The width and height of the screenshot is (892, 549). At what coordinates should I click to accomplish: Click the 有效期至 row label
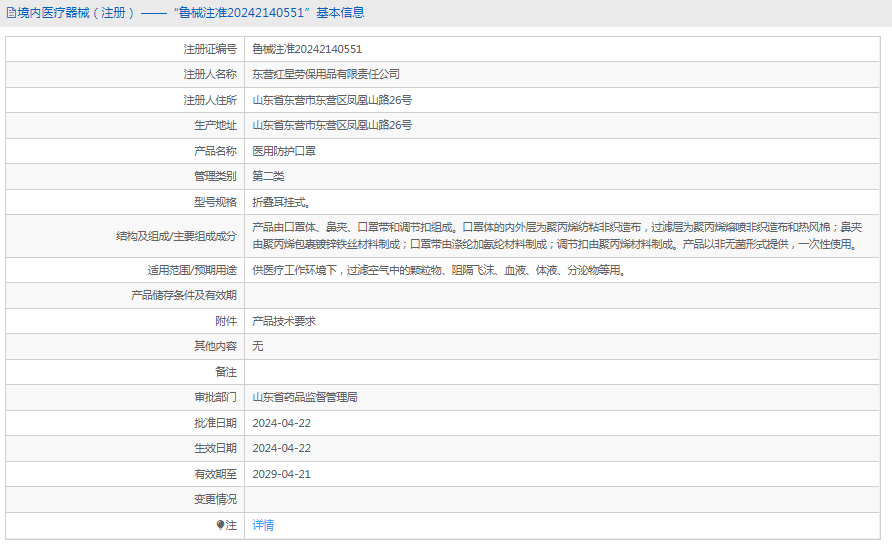click(x=215, y=474)
